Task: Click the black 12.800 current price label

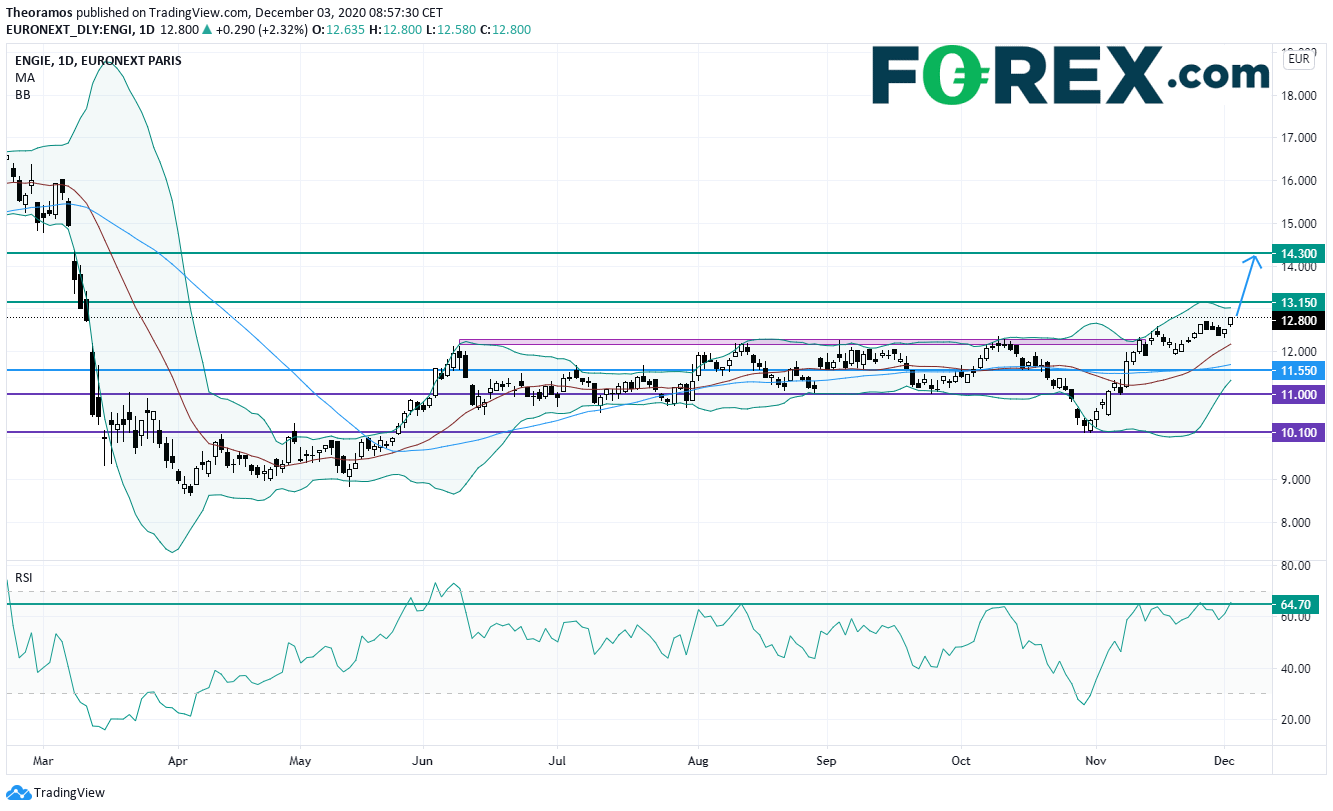Action: pos(1297,321)
